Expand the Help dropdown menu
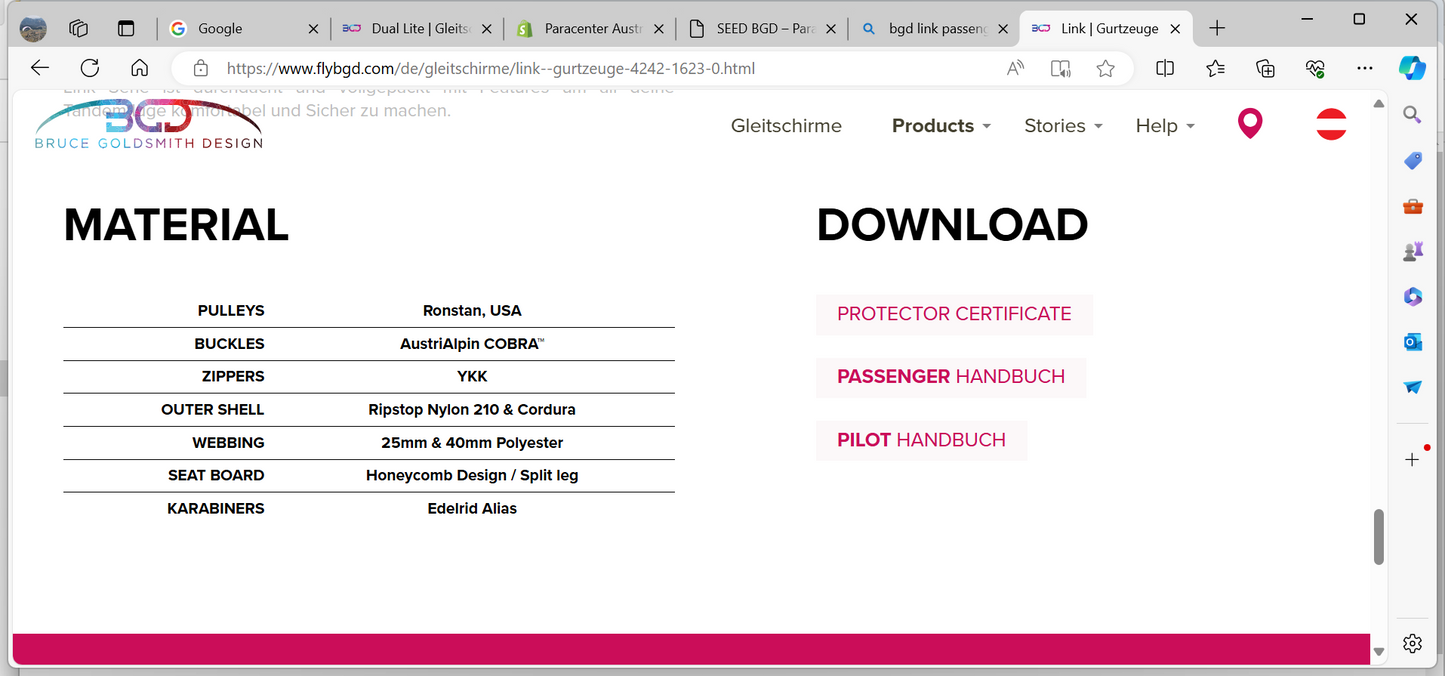Image resolution: width=1445 pixels, height=676 pixels. point(1165,126)
